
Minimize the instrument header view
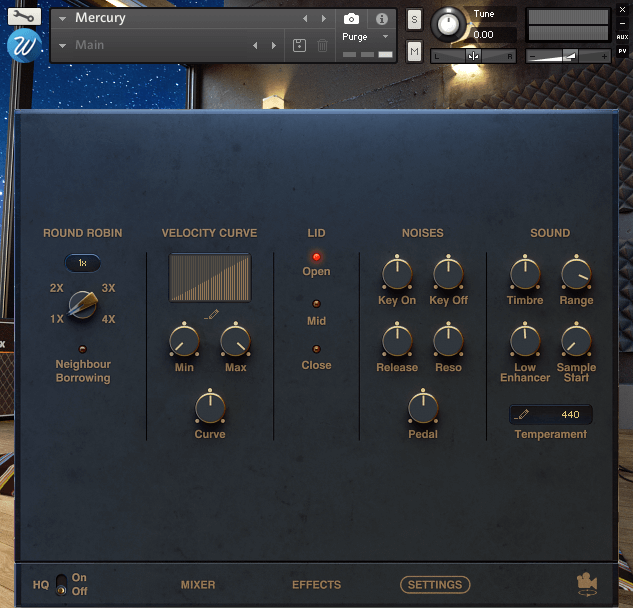[622, 23]
